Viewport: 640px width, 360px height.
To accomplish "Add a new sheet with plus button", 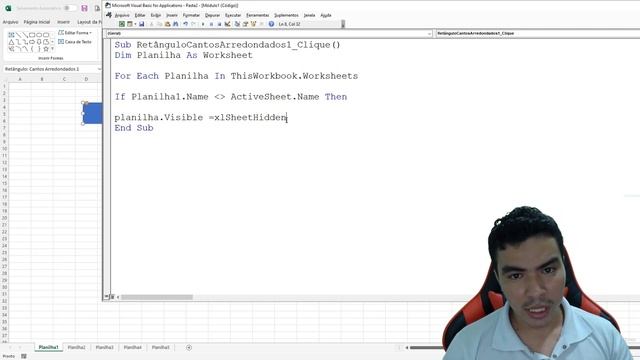I will pyautogui.click(x=189, y=348).
